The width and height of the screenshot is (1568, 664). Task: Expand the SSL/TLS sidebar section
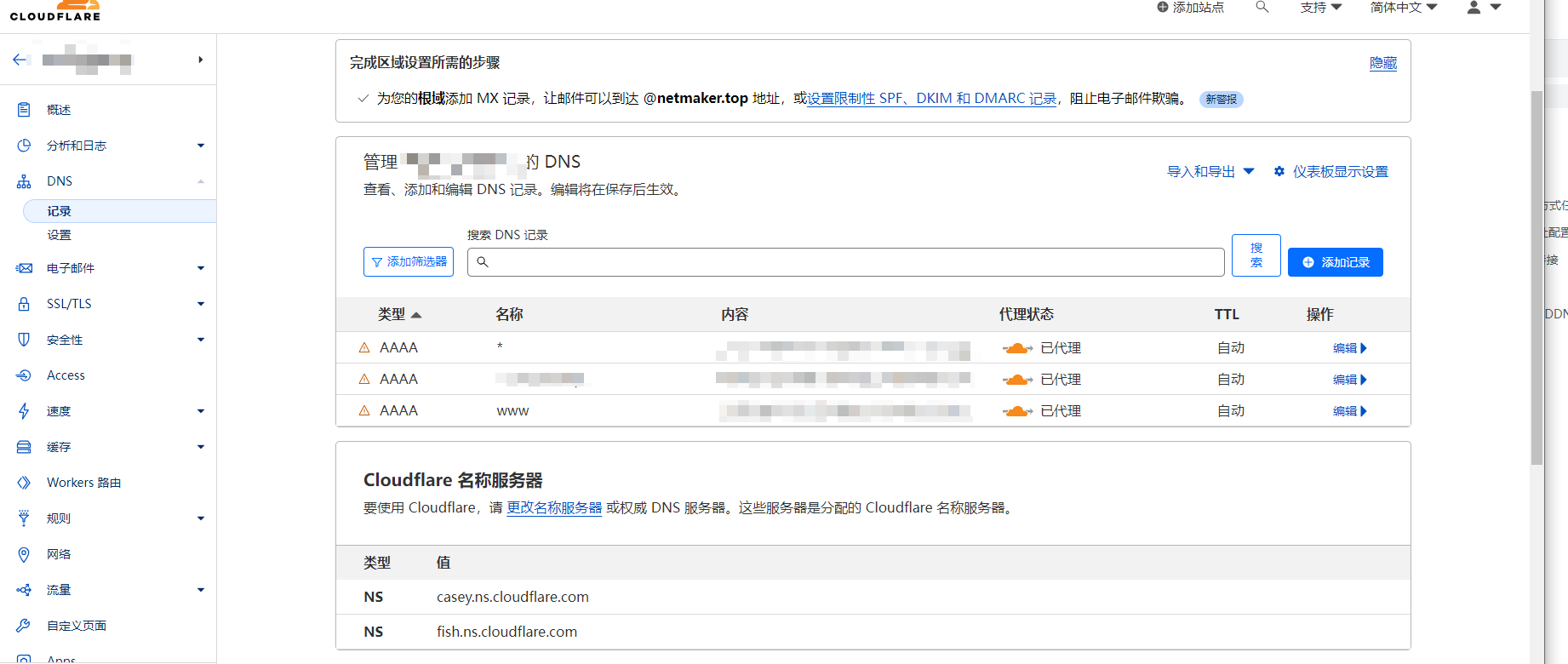point(201,304)
